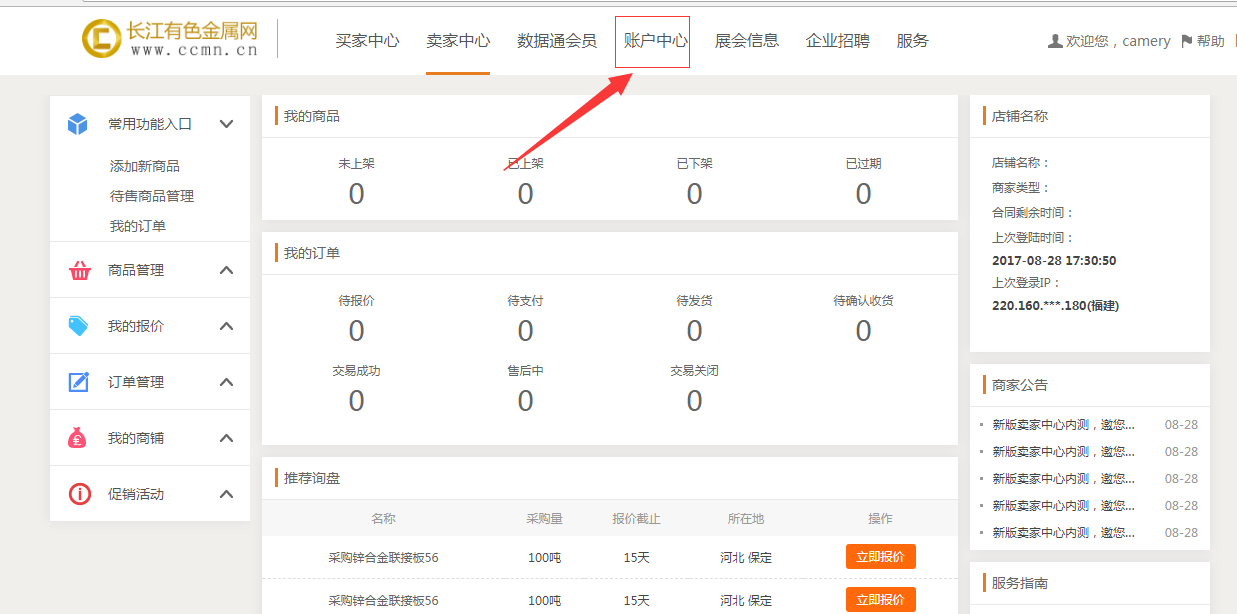Click 立即报价 button in first inquiry row
The width and height of the screenshot is (1237, 614).
coord(880,557)
